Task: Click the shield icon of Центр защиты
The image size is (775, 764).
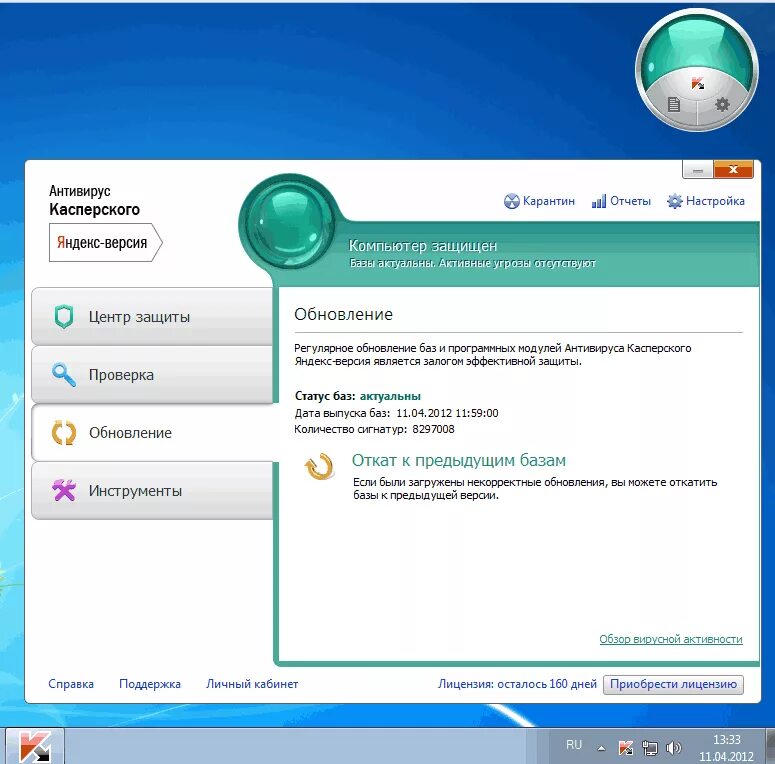Action: 64,317
